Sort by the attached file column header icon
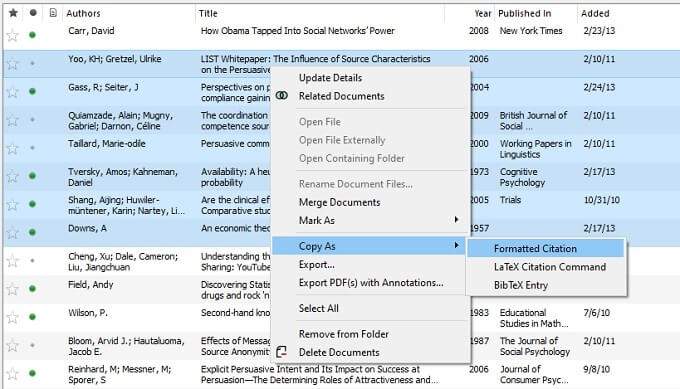Screen dimensions: 680x389 pyautogui.click(x=53, y=13)
